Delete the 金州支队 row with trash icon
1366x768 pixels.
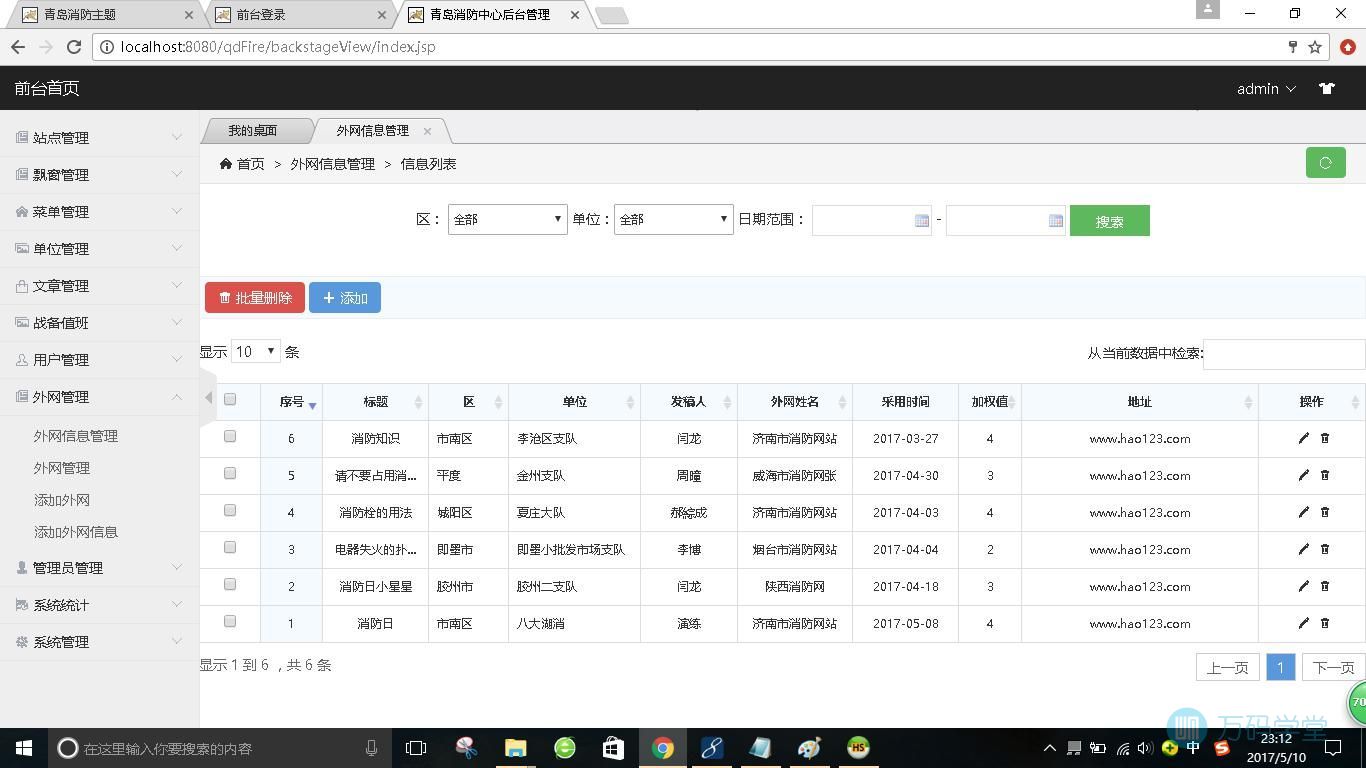[1325, 475]
